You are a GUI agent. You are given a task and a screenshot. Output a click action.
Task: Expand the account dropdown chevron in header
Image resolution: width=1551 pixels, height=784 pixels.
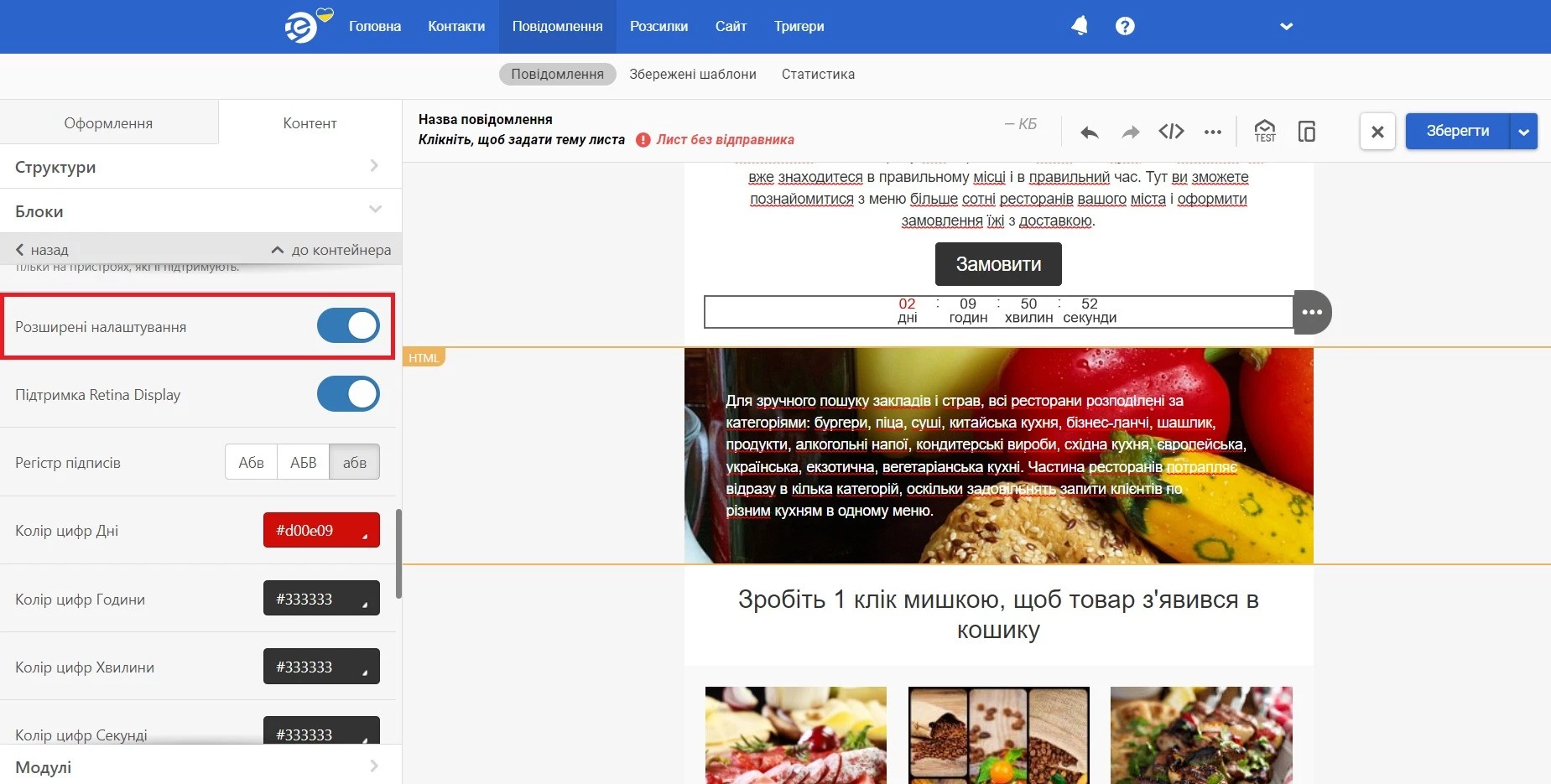click(1286, 26)
